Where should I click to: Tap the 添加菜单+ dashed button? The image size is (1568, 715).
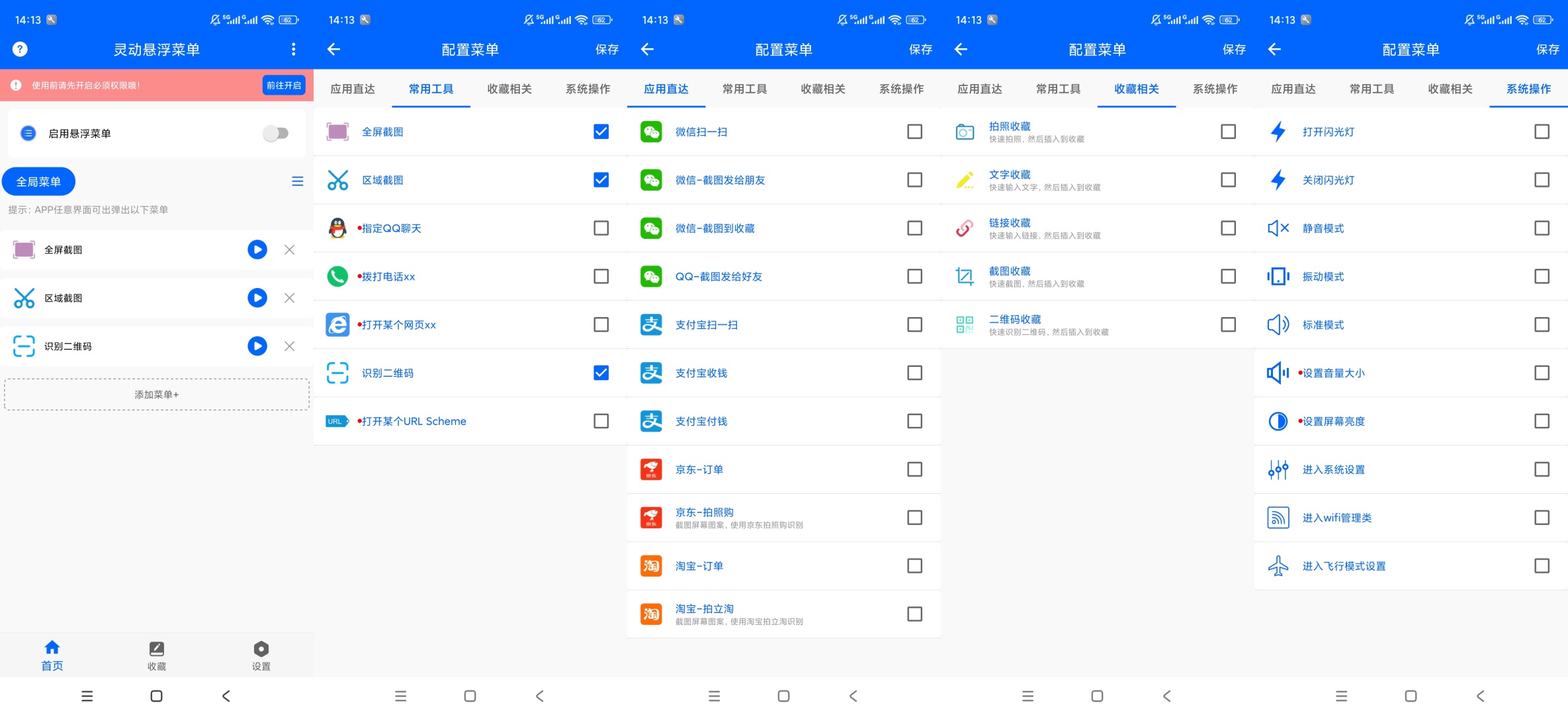157,395
